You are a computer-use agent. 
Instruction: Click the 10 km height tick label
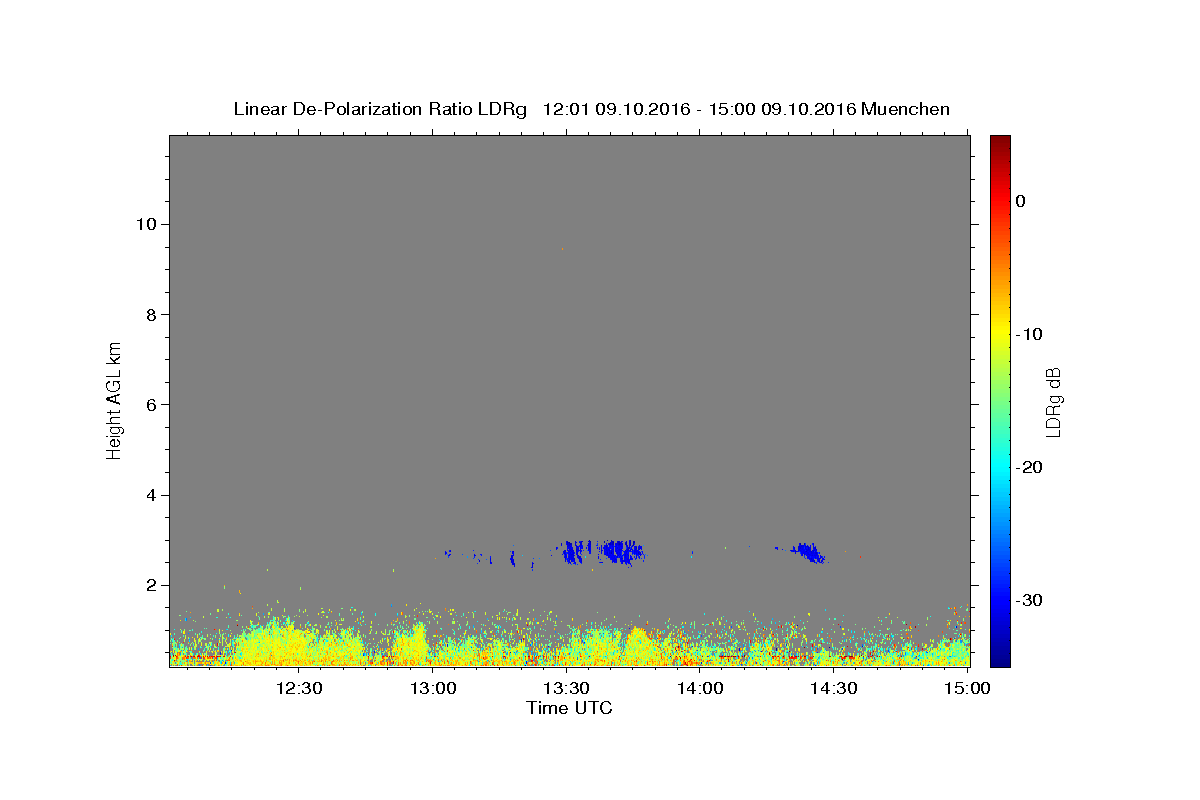(146, 224)
